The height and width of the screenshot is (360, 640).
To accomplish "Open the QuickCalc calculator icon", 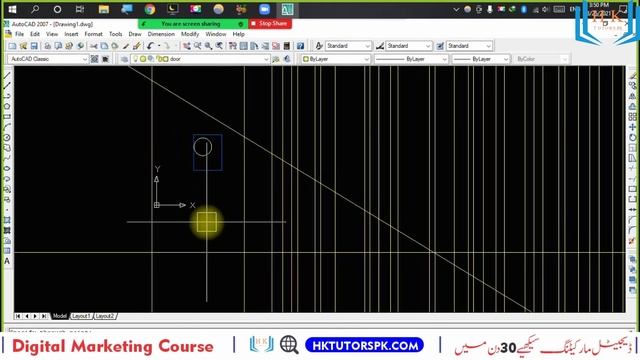I will [287, 46].
